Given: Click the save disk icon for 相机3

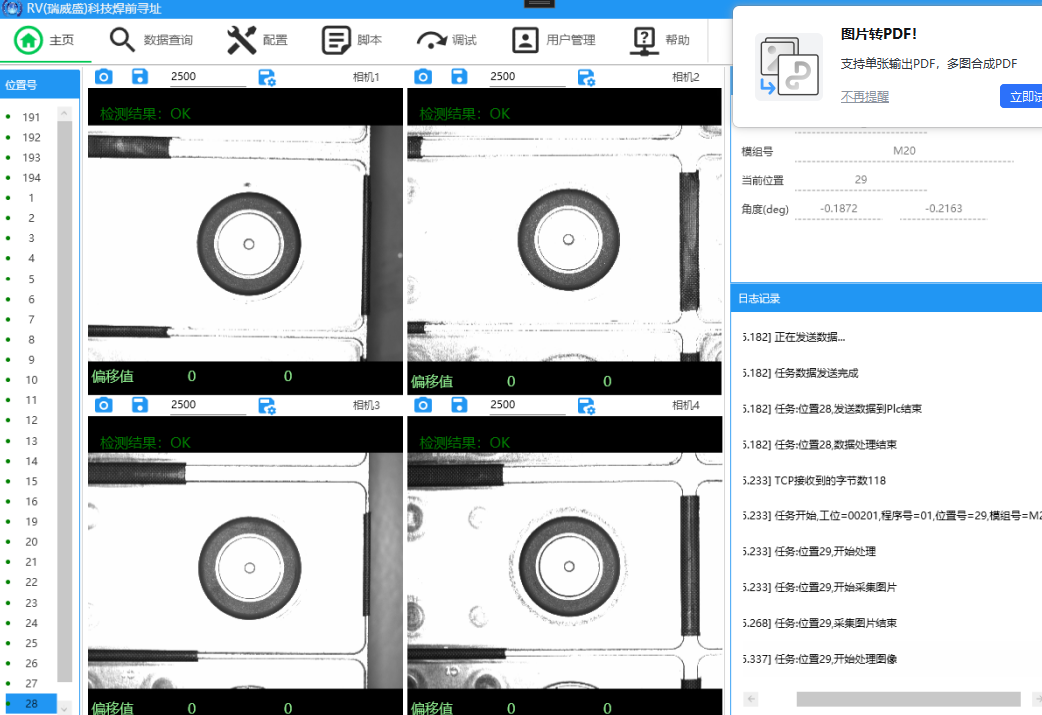Looking at the screenshot, I should point(140,405).
